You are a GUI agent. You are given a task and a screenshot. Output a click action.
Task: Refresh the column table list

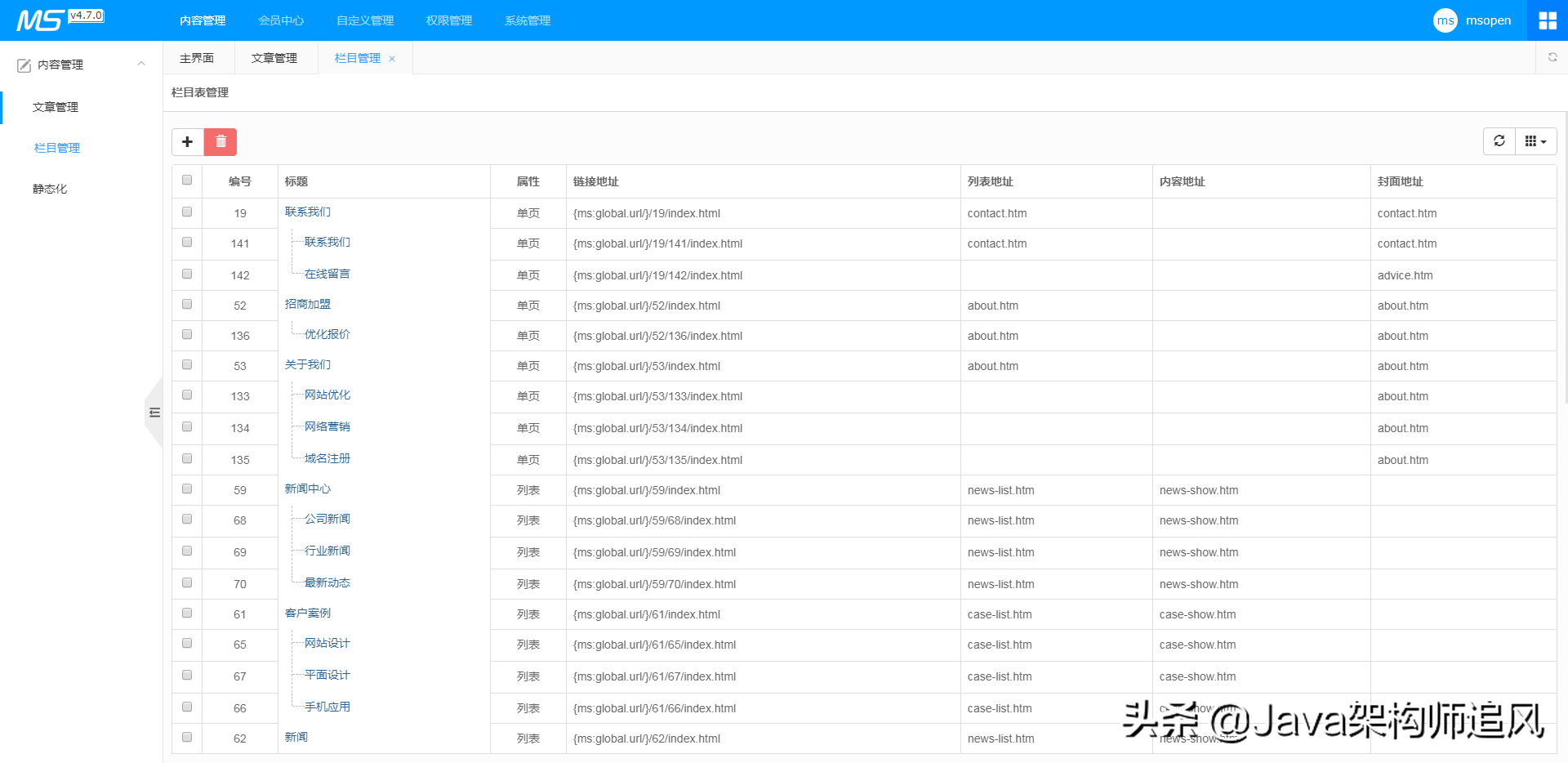tap(1499, 141)
